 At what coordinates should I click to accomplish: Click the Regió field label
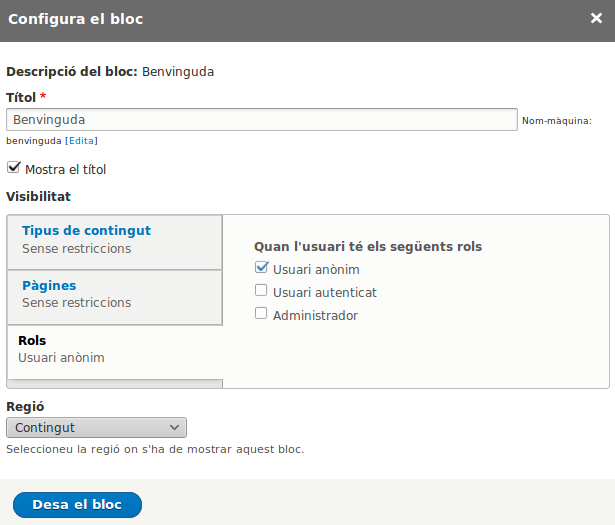click(x=25, y=407)
